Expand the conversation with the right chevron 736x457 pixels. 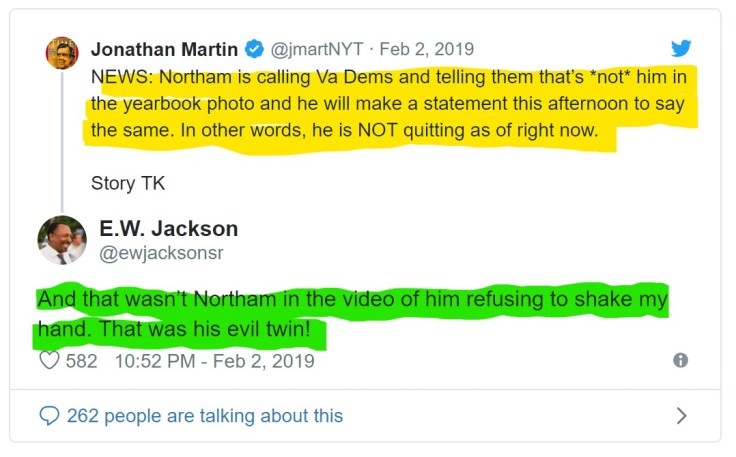(681, 415)
